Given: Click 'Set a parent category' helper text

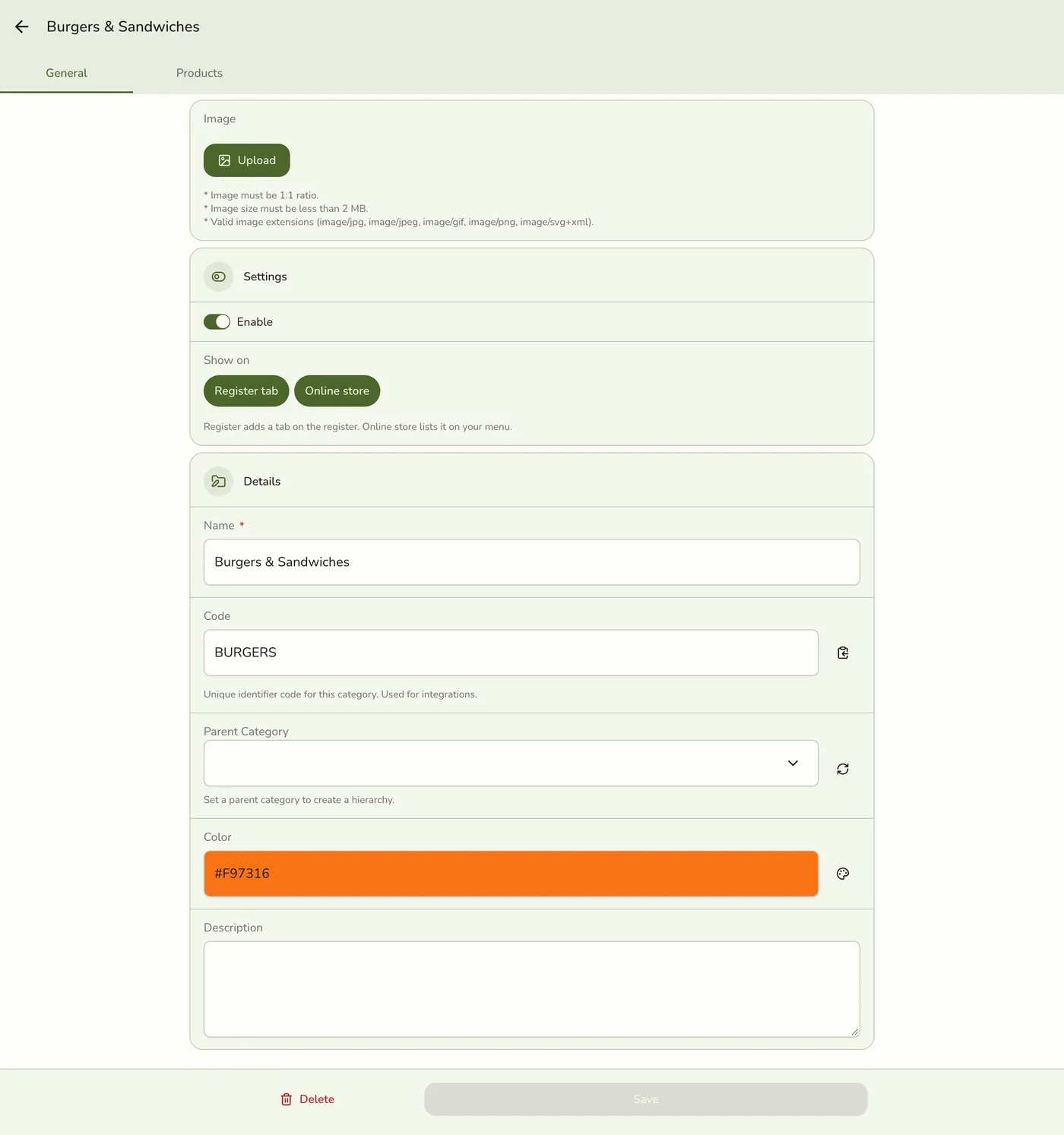Looking at the screenshot, I should click(299, 800).
